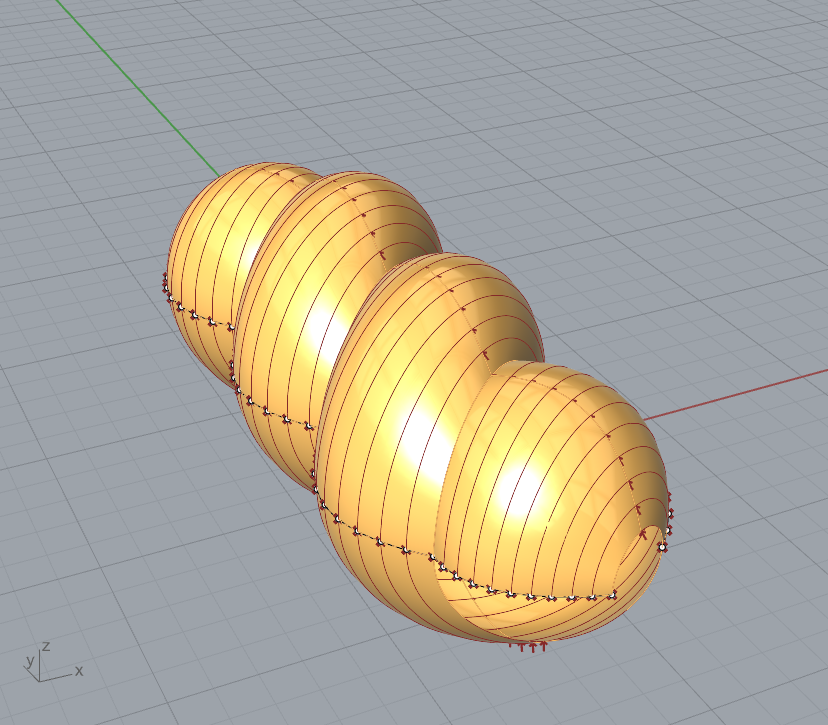
Task: Click the red X-axis line
Action: point(735,396)
